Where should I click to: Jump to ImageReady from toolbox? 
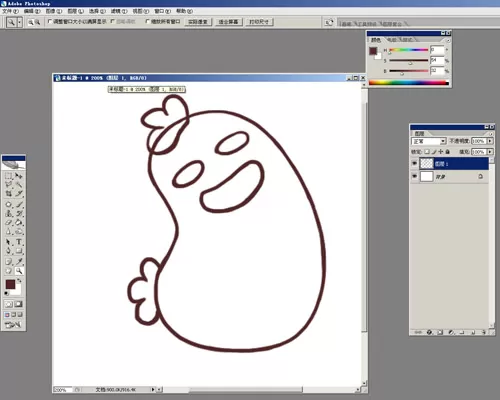(x=13, y=324)
